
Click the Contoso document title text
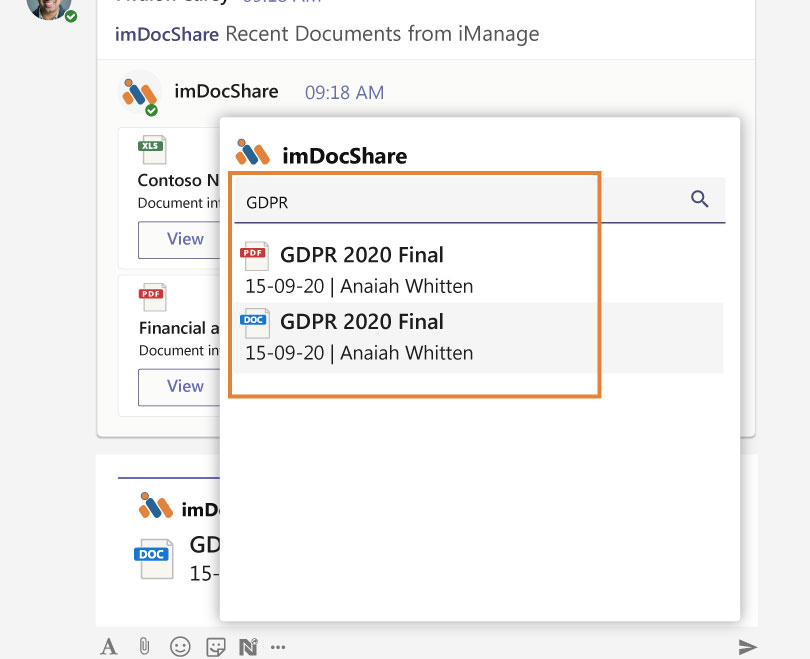pos(179,180)
